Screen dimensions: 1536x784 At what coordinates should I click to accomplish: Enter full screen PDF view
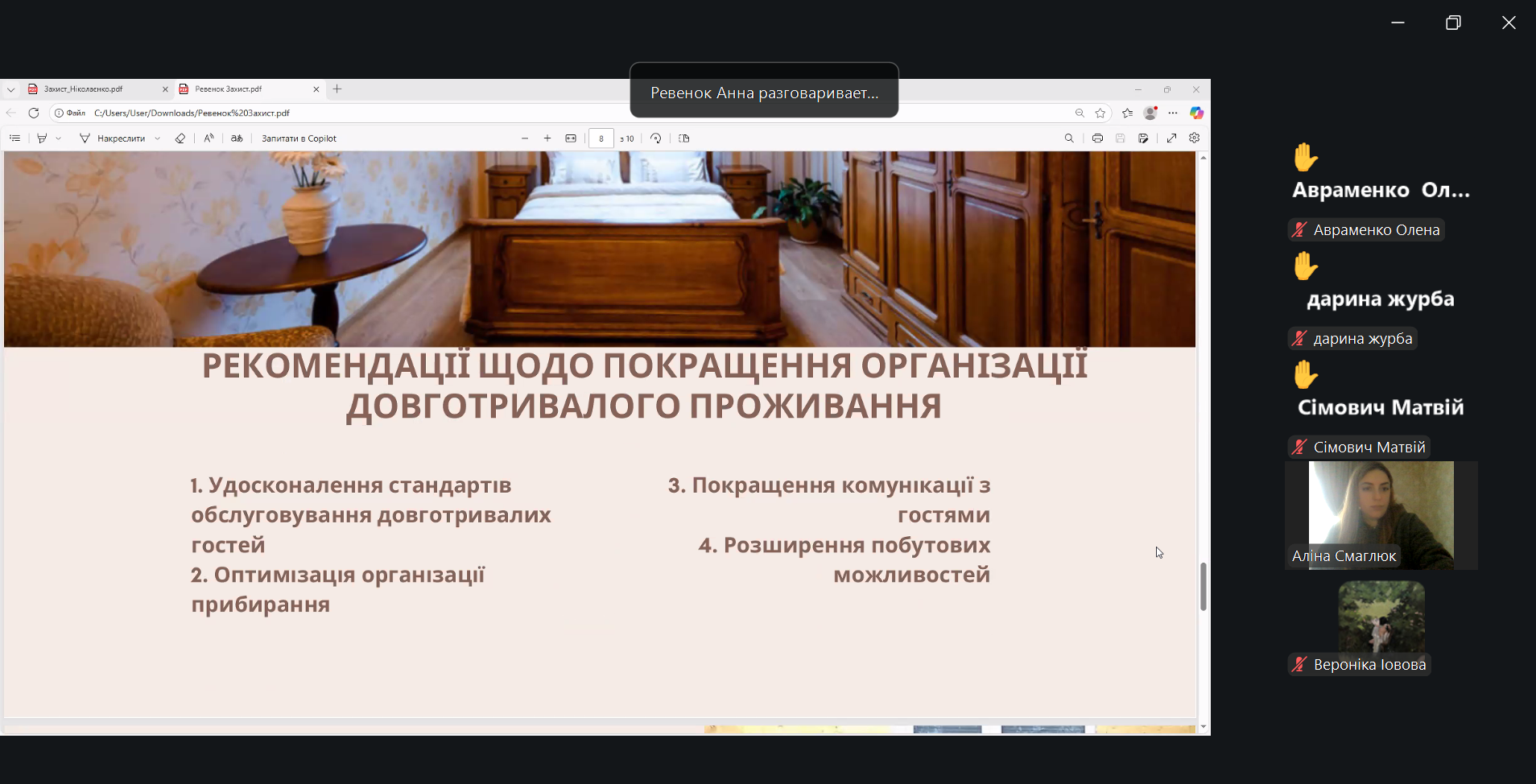1171,138
